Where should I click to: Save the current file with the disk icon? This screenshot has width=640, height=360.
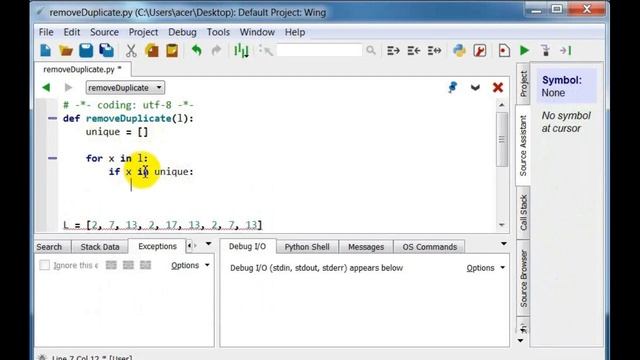(x=86, y=51)
